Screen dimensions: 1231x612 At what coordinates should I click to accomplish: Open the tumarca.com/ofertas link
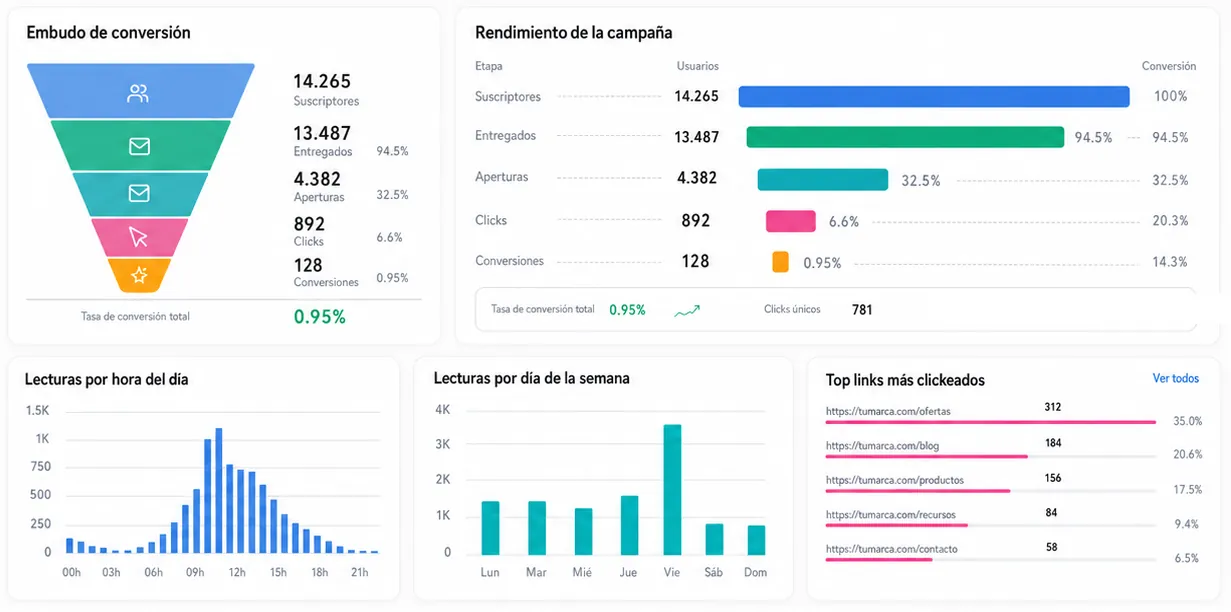888,411
